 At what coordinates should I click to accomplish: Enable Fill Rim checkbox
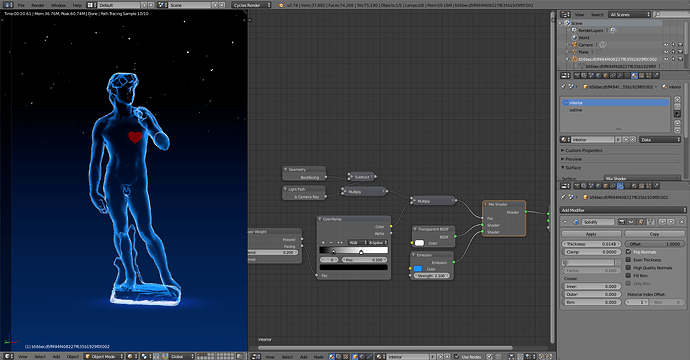coord(628,276)
